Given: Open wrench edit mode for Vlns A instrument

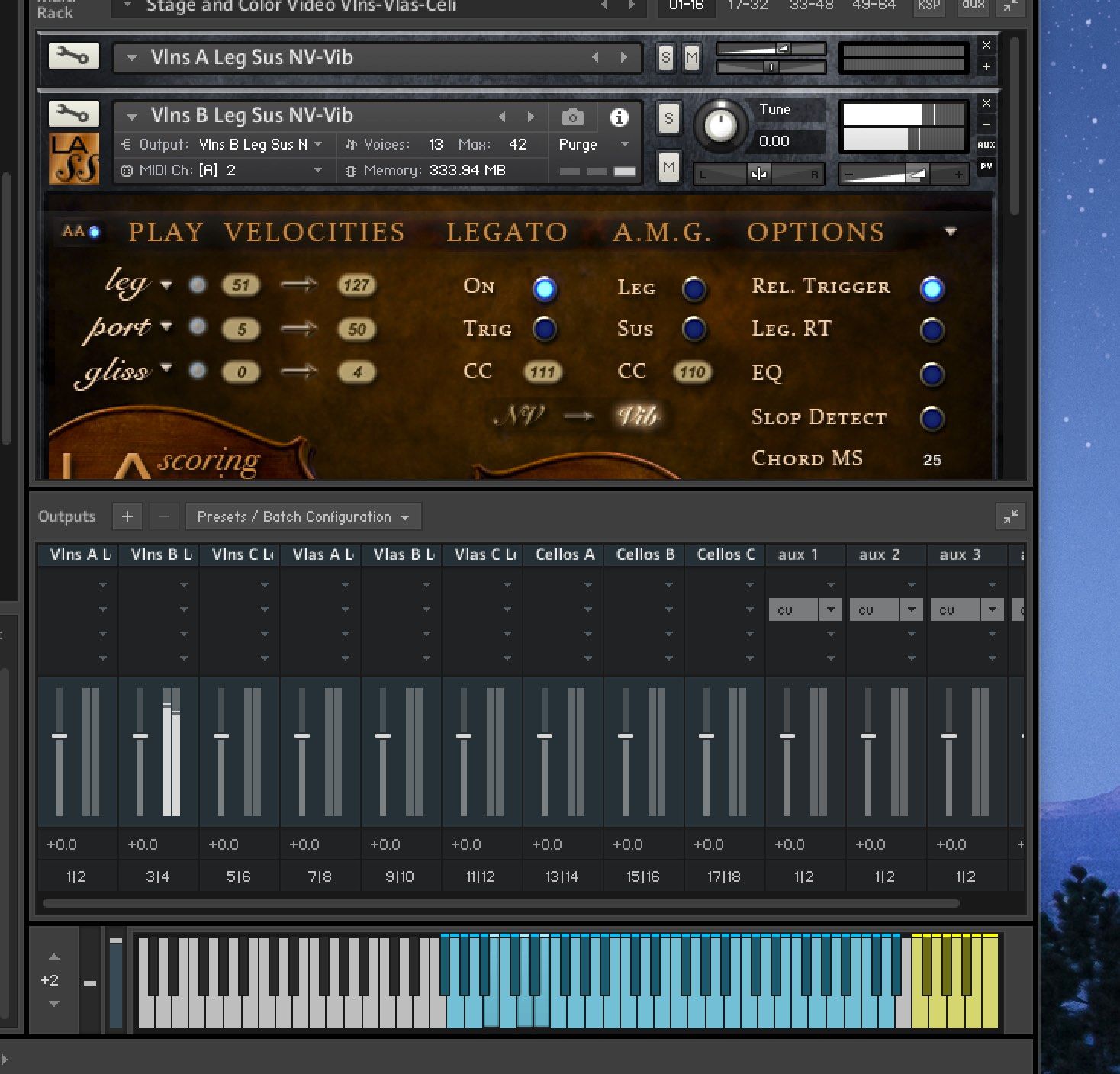Looking at the screenshot, I should tap(73, 56).
